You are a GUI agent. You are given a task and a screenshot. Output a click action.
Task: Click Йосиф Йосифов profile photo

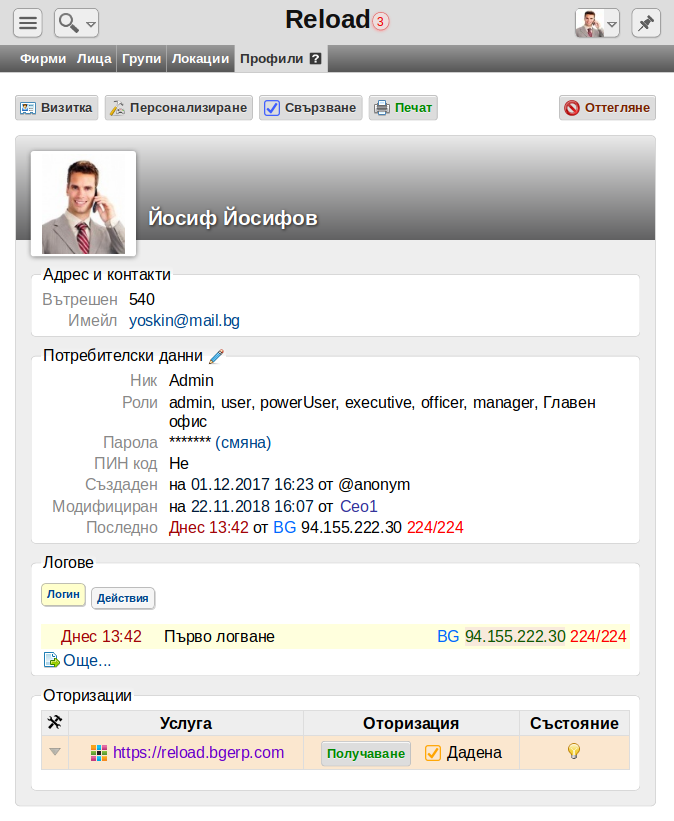(84, 204)
